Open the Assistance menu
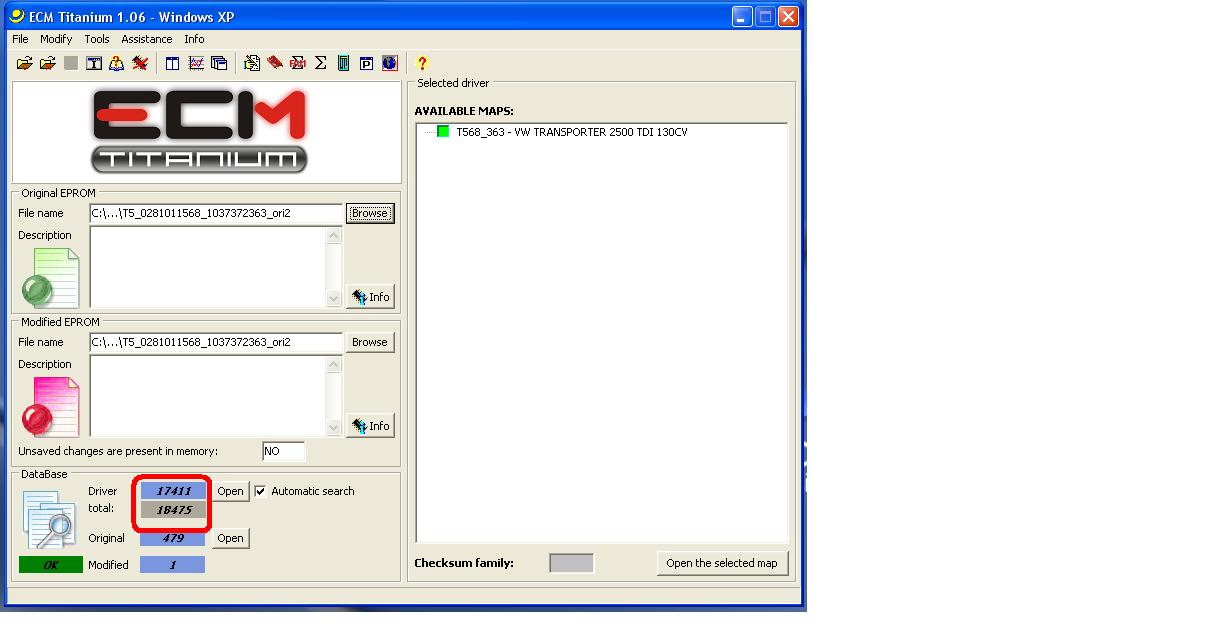 point(147,39)
